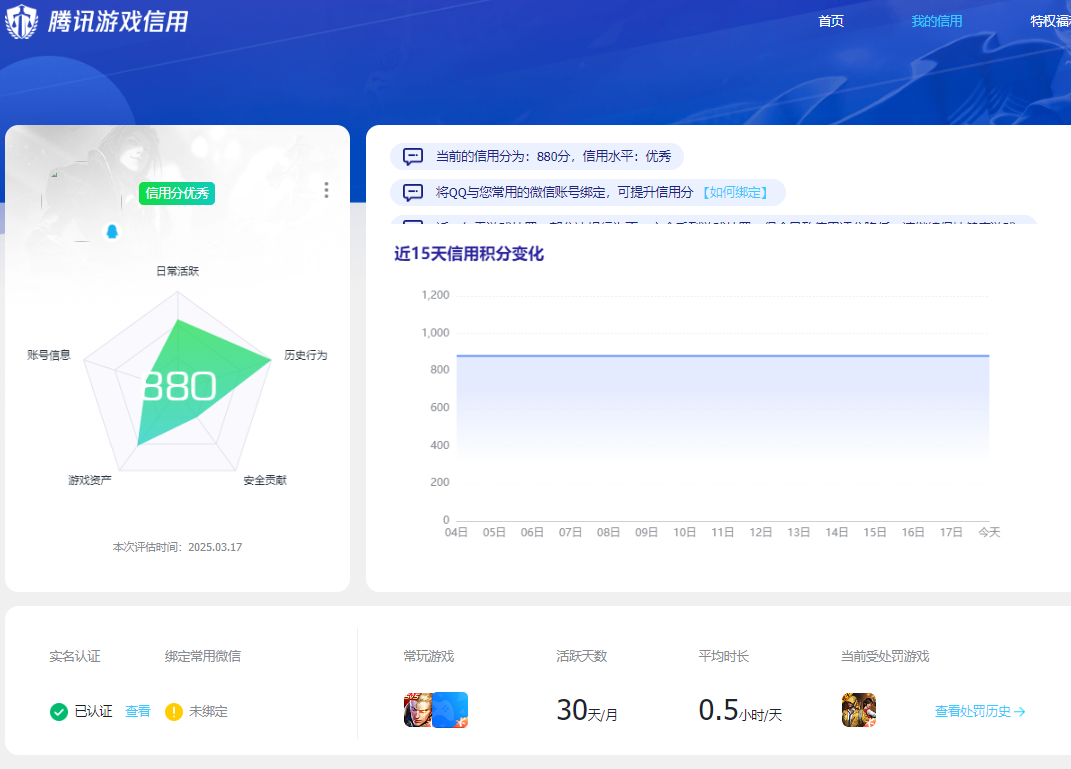The width and height of the screenshot is (1071, 769).
Task: Click the 07日 date on the chart axis
Action: (570, 532)
